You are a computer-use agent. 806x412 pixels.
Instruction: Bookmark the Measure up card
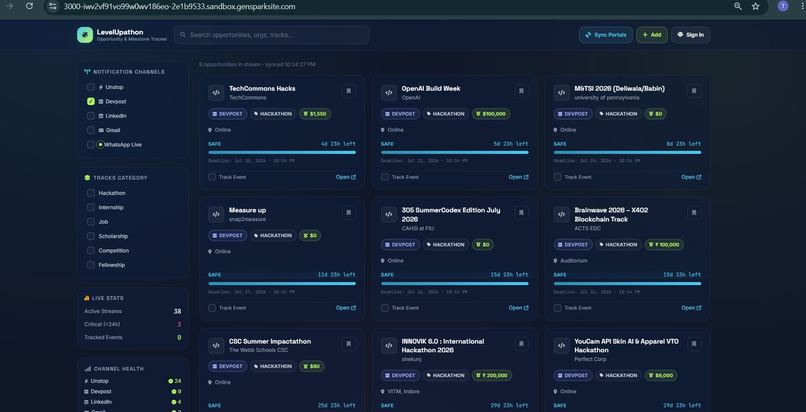[x=349, y=213]
